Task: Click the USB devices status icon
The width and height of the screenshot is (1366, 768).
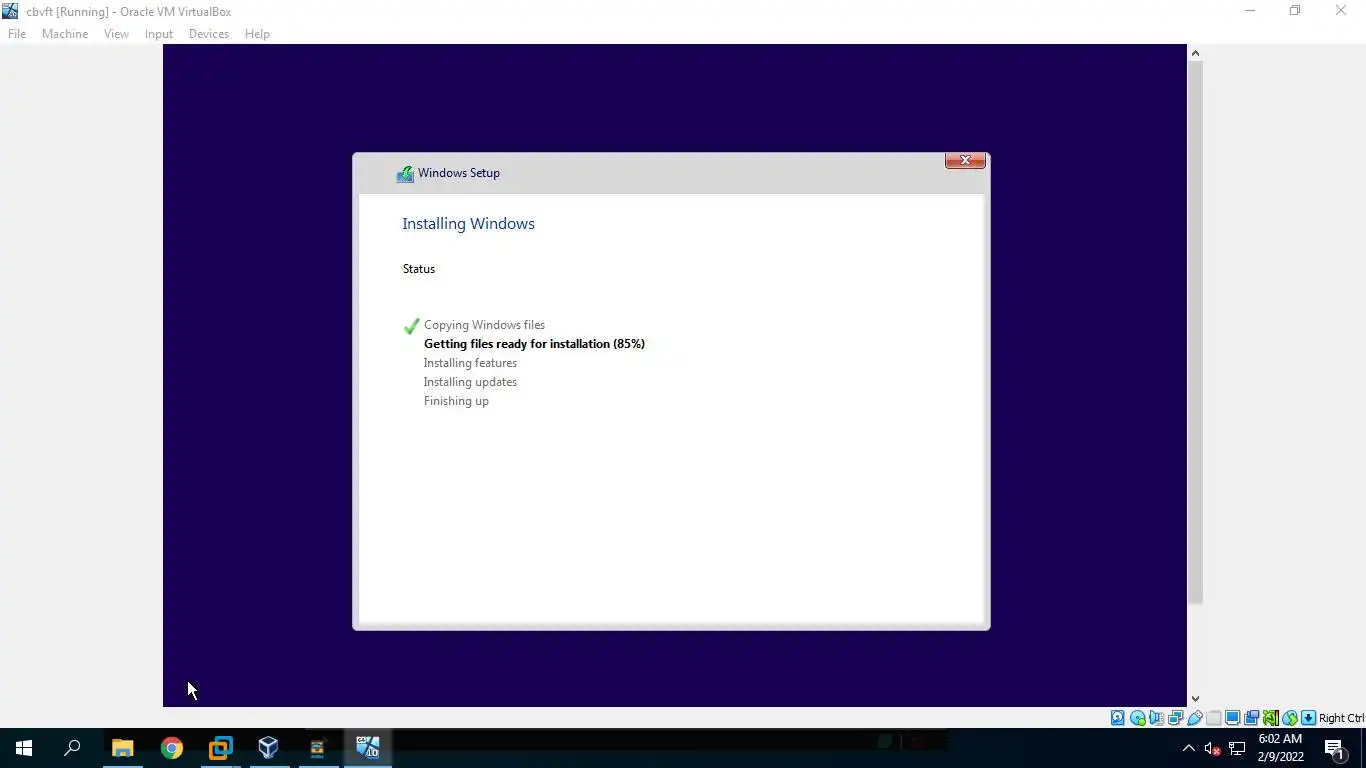Action: (x=1194, y=718)
